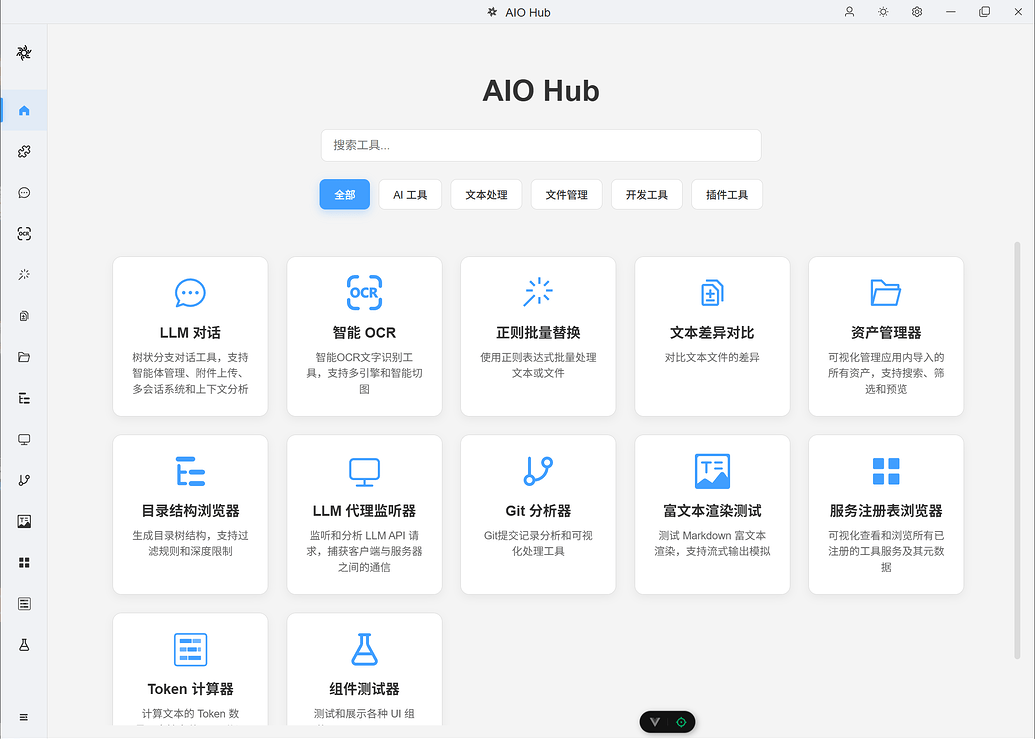Open text diff sidebar icon

tap(24, 316)
